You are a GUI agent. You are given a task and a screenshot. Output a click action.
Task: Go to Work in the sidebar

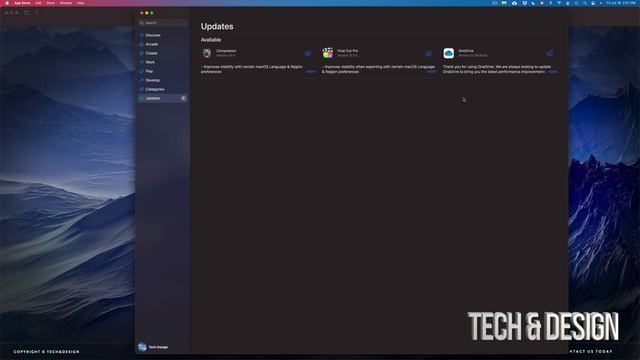162,62
